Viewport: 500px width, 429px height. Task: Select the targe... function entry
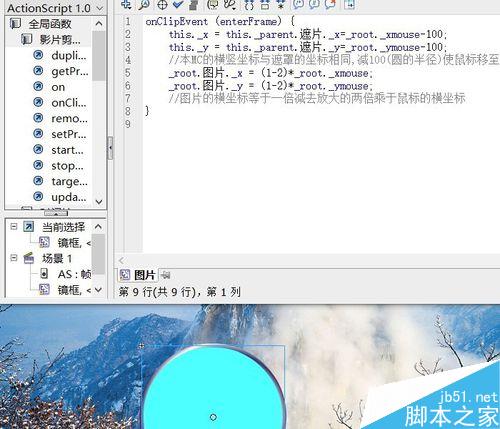click(x=69, y=181)
